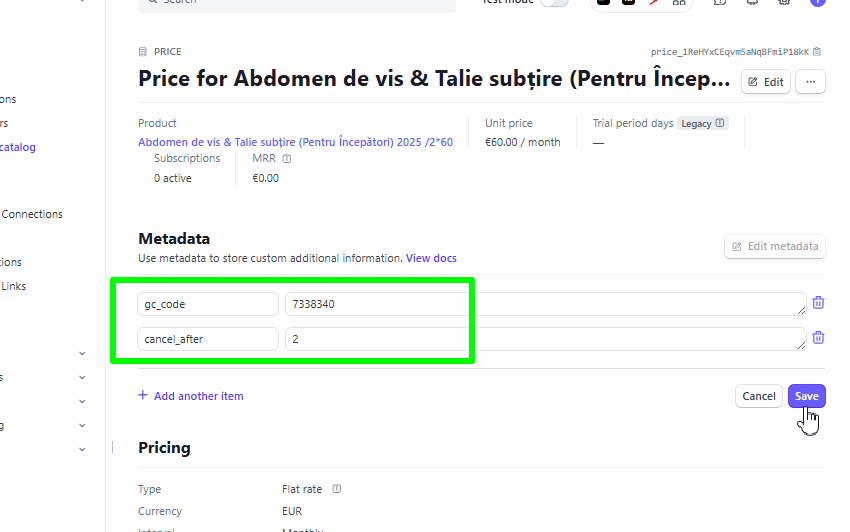The width and height of the screenshot is (850, 532).
Task: Click the cancel_after value field
Action: 545,339
